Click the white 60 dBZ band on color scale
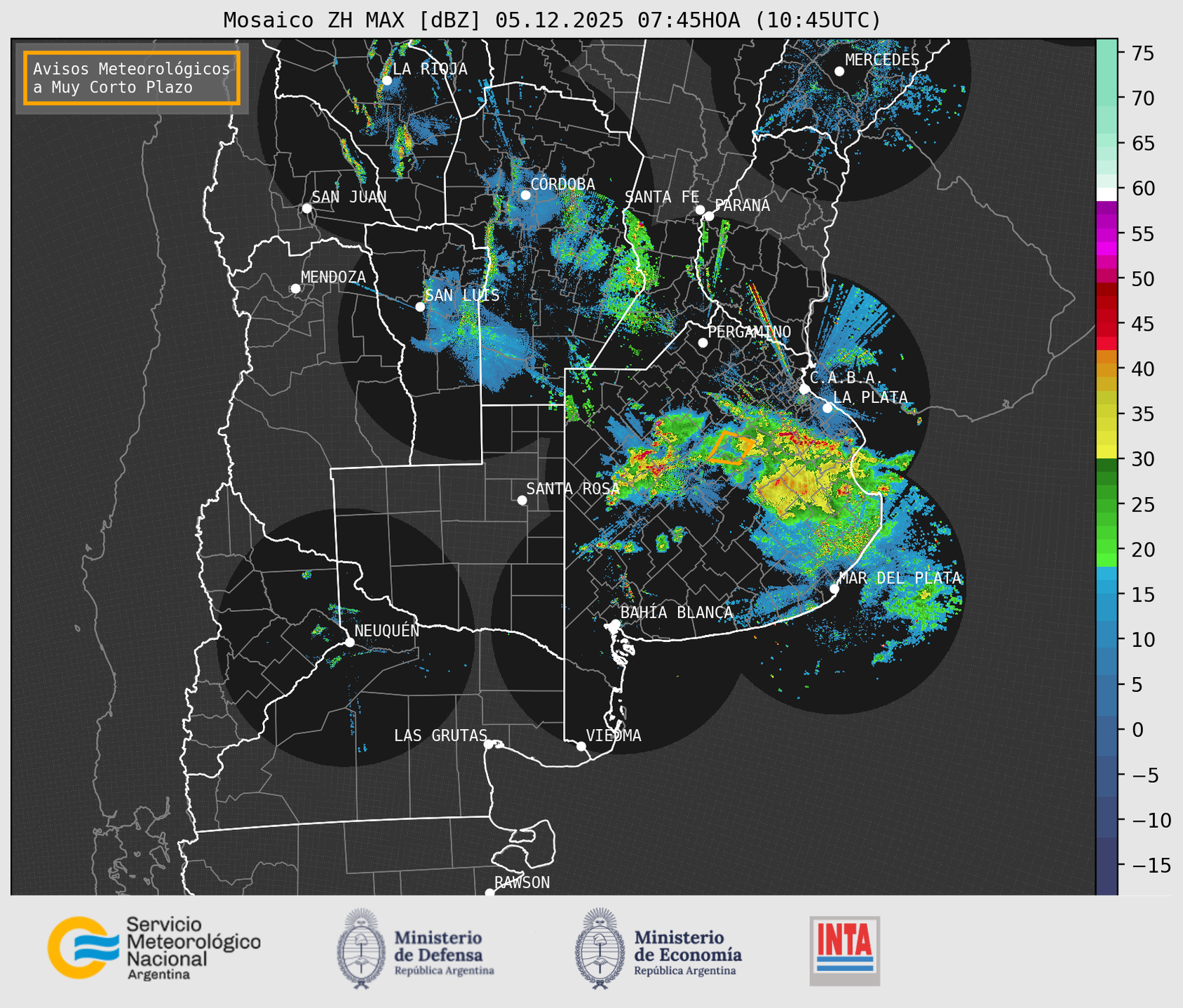 pyautogui.click(x=1107, y=194)
